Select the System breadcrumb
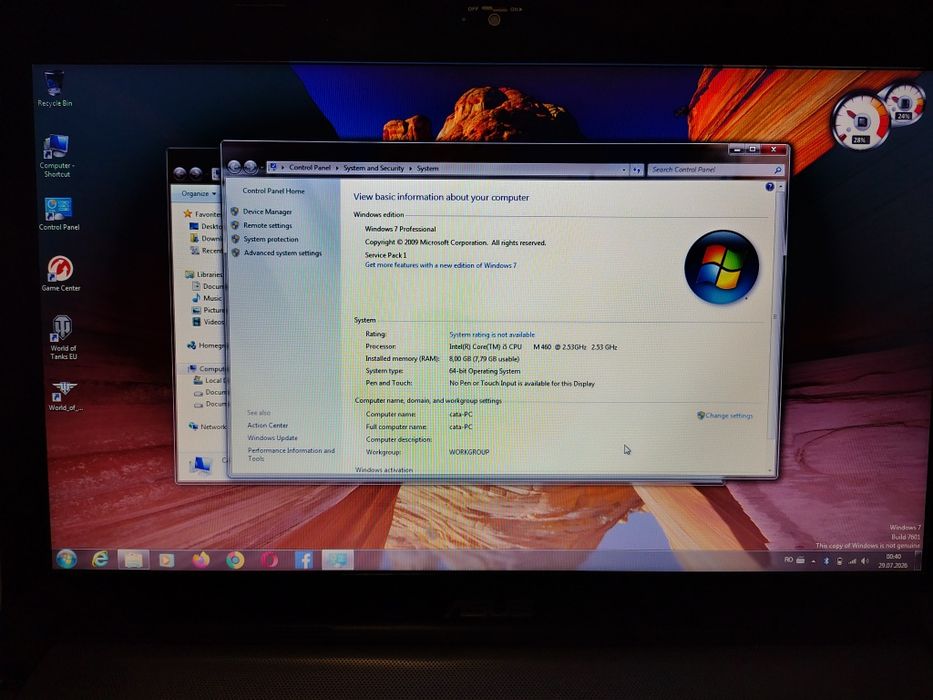Image resolution: width=933 pixels, height=700 pixels. click(x=427, y=168)
